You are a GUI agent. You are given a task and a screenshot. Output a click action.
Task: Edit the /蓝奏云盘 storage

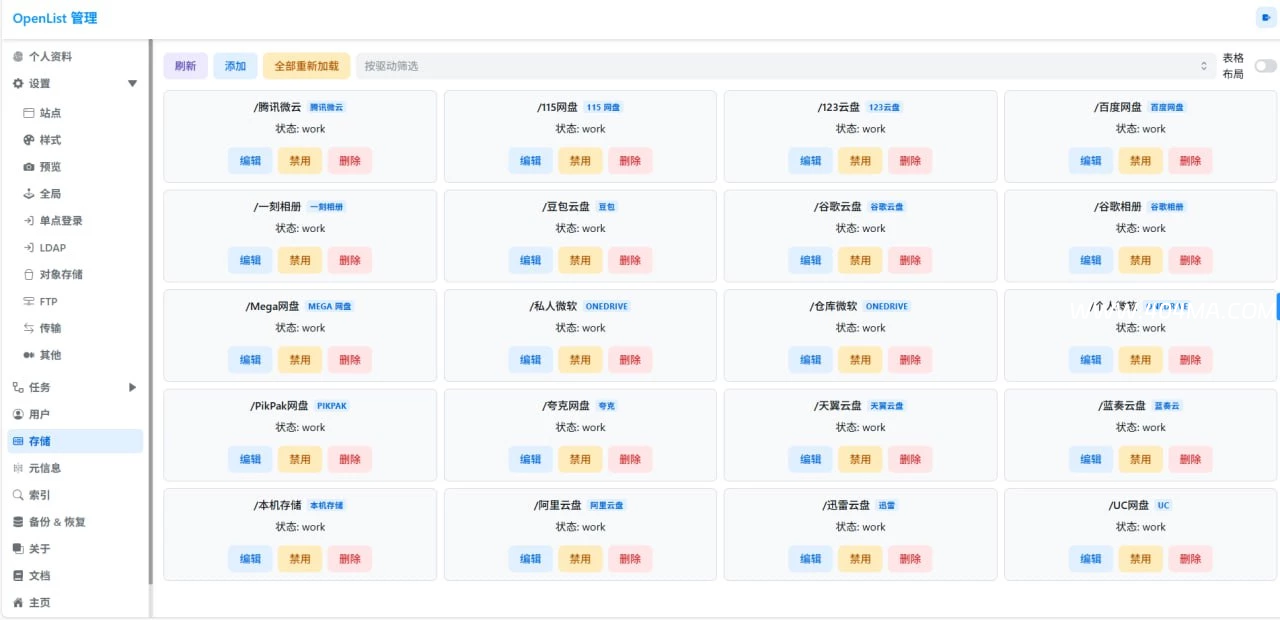pos(1091,459)
